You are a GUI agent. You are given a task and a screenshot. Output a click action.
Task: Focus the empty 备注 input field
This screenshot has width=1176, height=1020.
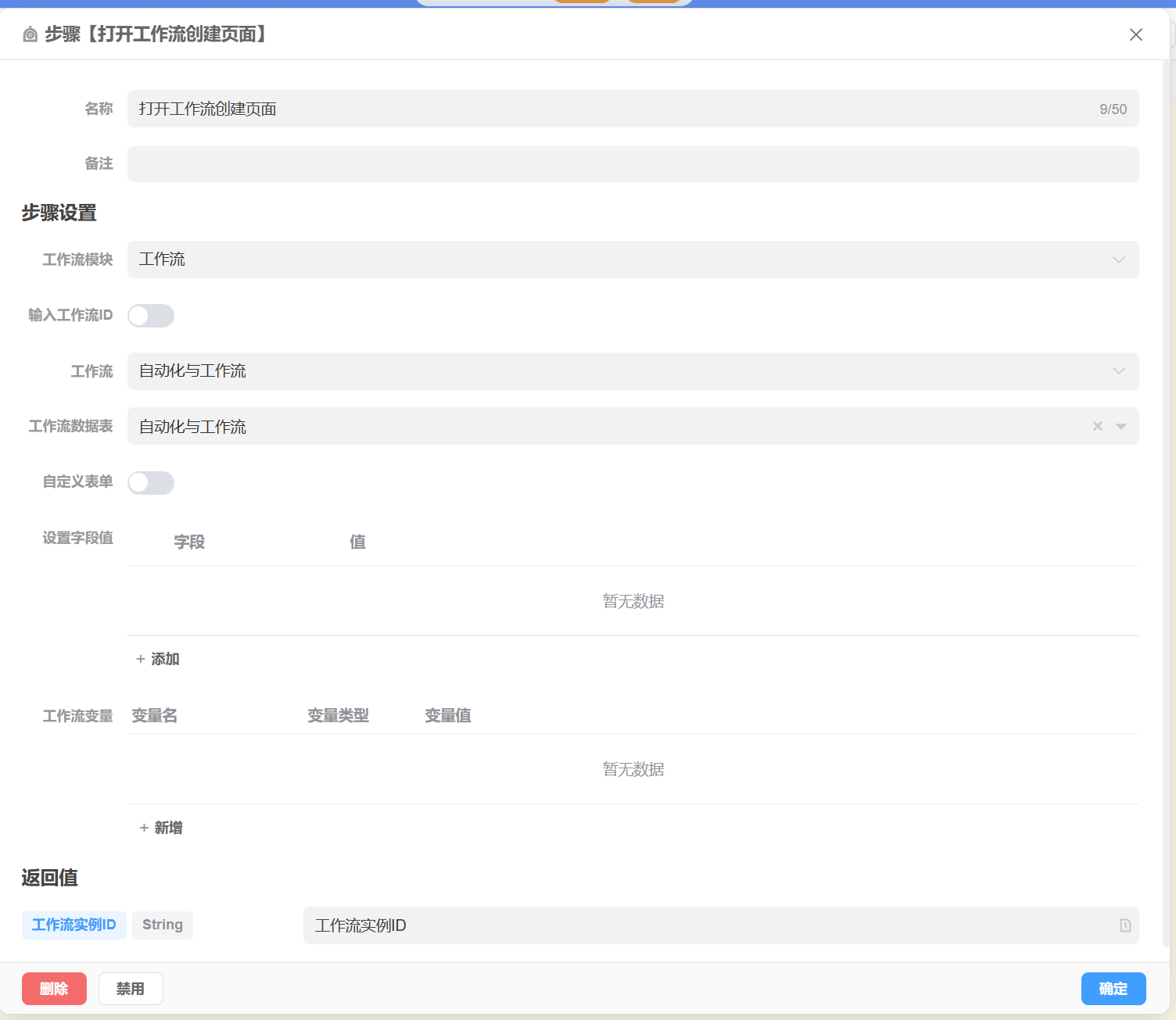(632, 164)
